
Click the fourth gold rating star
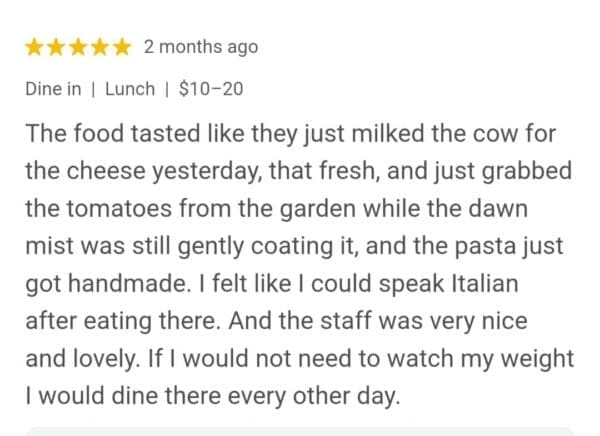coord(100,47)
